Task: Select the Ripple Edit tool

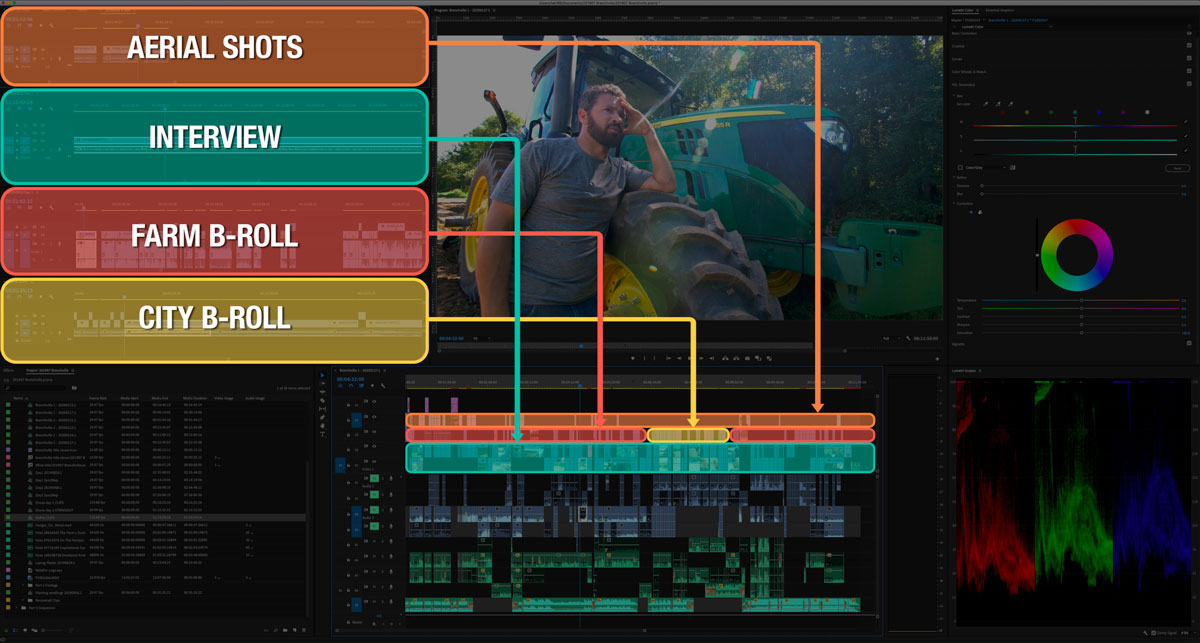Action: coord(322,392)
